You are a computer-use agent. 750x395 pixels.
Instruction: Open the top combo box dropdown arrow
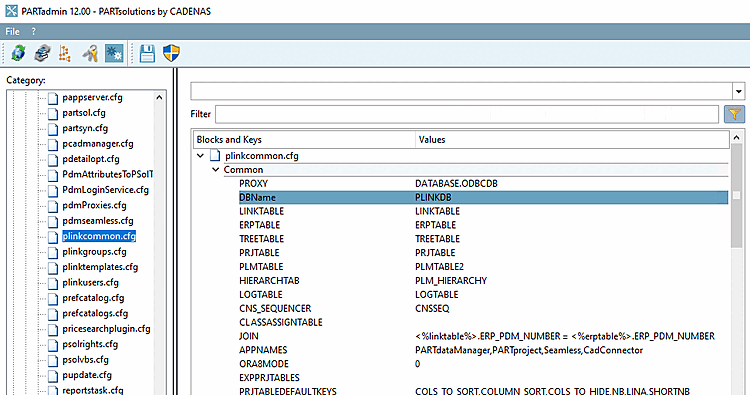pos(739,91)
